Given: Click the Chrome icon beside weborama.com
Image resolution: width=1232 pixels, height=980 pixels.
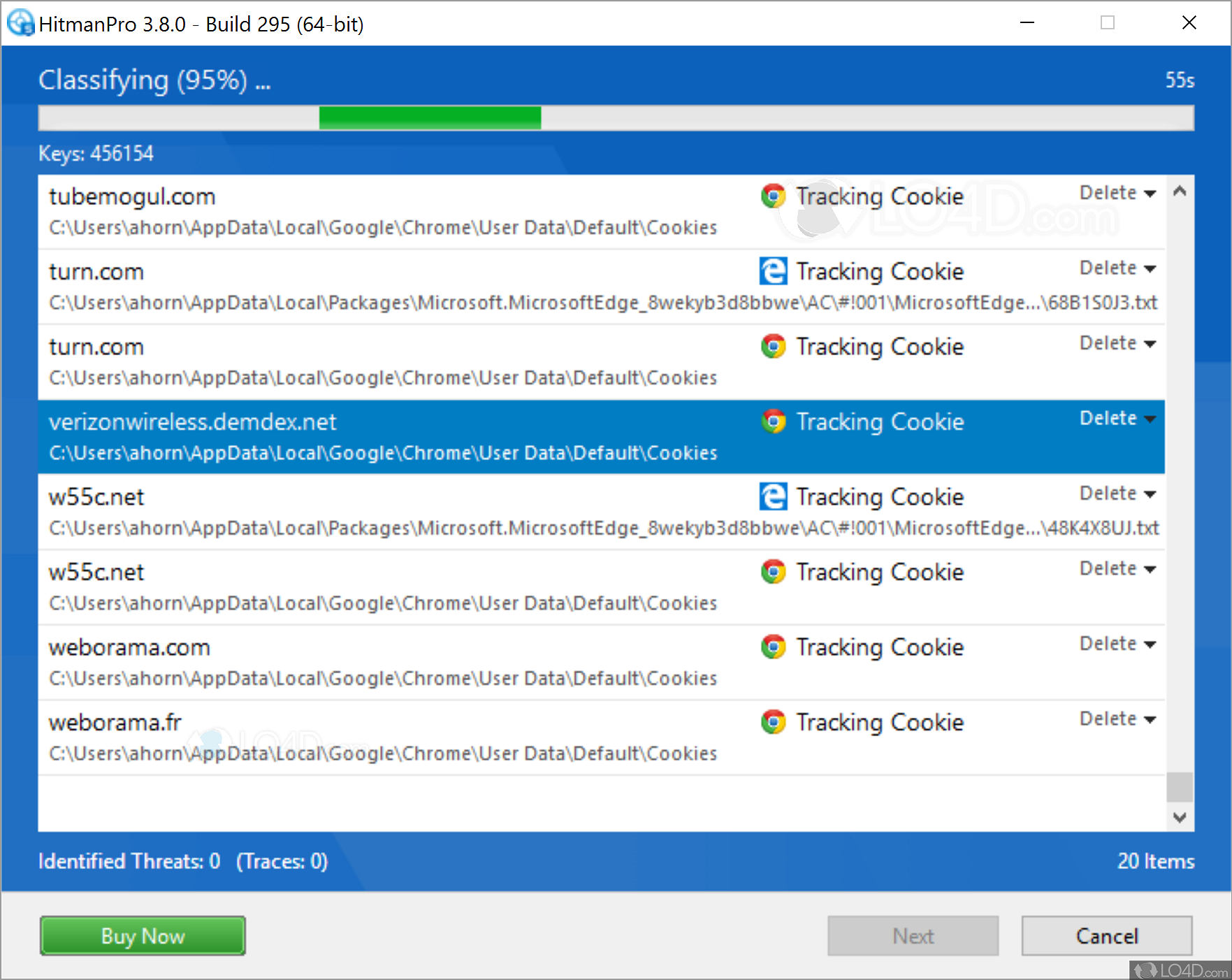Looking at the screenshot, I should click(773, 647).
